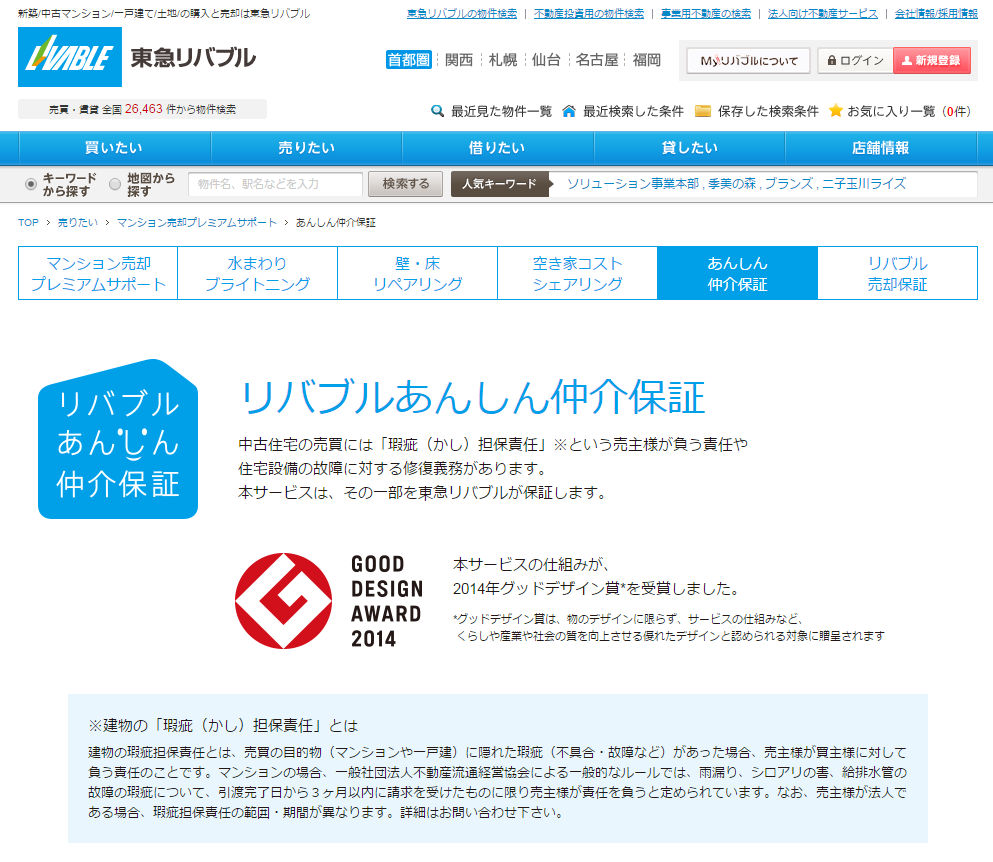Click the ※建物の「瑕疵（かし）担保責任」とは heading
993x862 pixels.
click(223, 725)
